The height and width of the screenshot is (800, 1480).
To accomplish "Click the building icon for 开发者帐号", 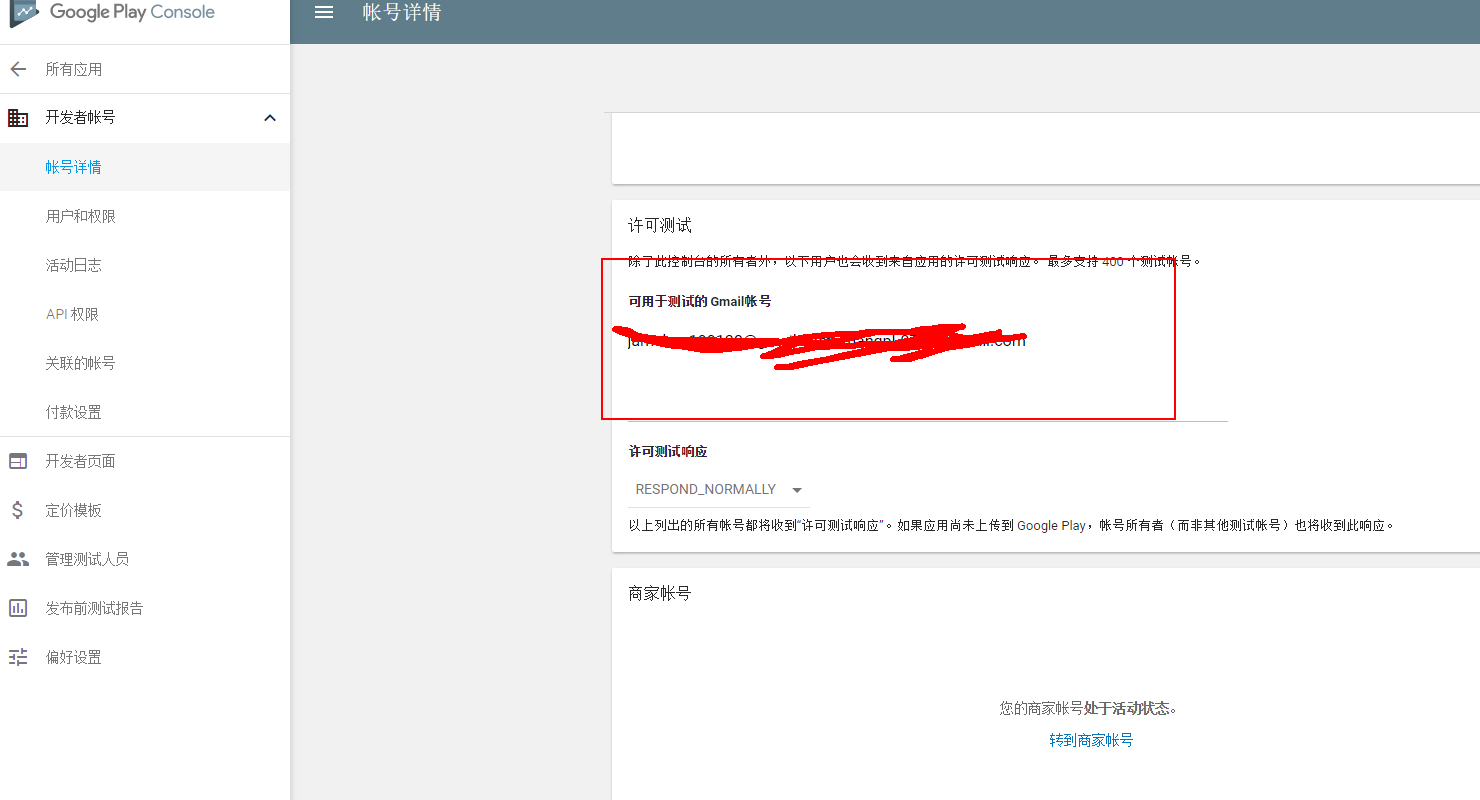I will 18,118.
